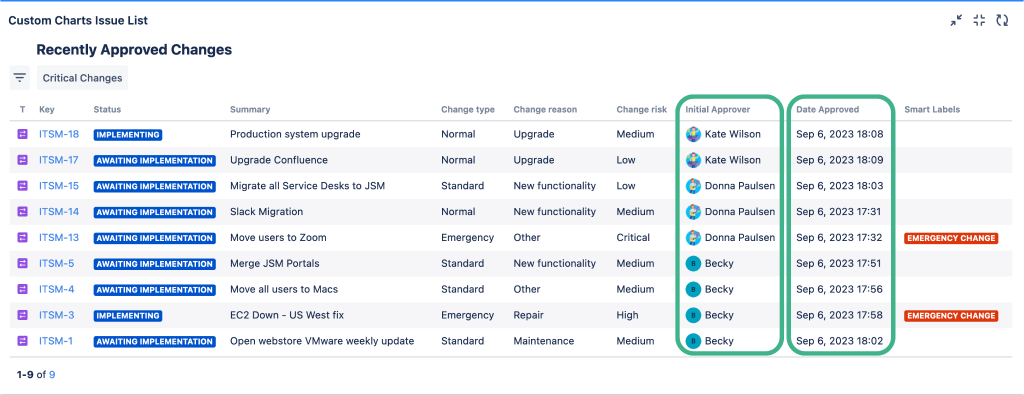Click the Initial Approver column header

(x=718, y=110)
